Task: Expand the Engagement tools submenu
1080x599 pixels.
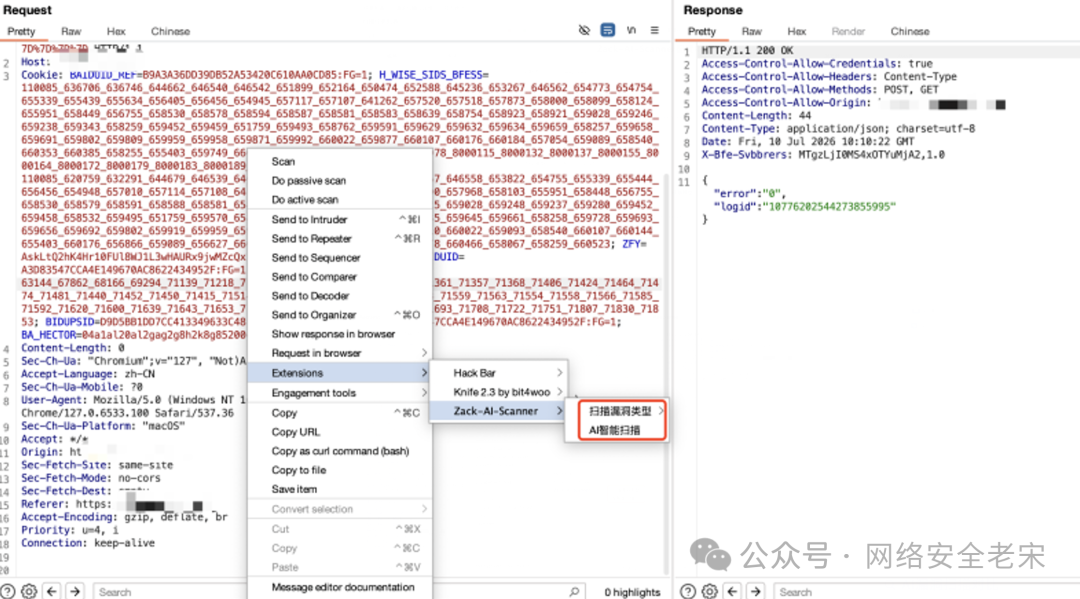Action: (340, 392)
